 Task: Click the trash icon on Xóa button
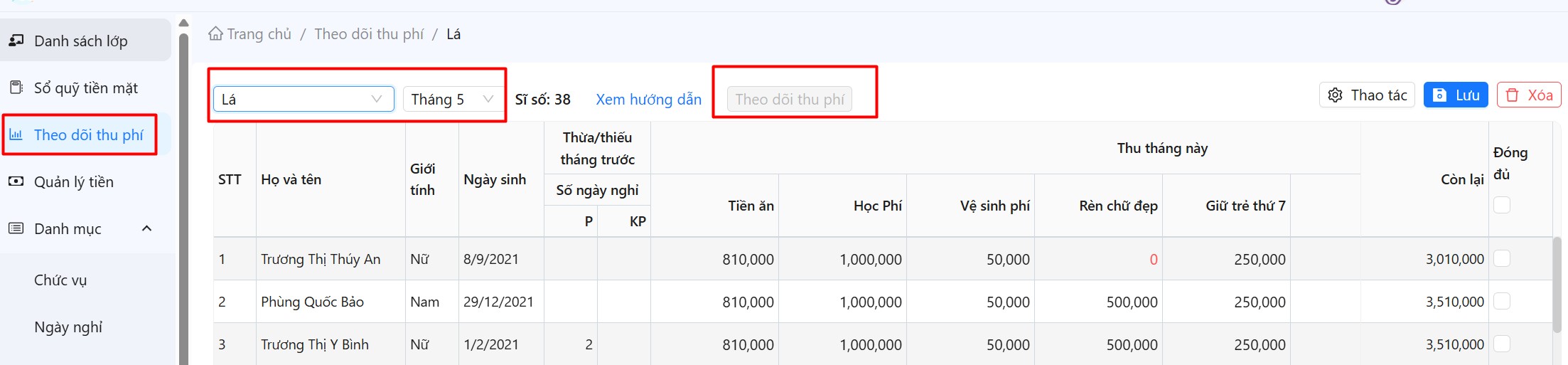coord(1512,95)
